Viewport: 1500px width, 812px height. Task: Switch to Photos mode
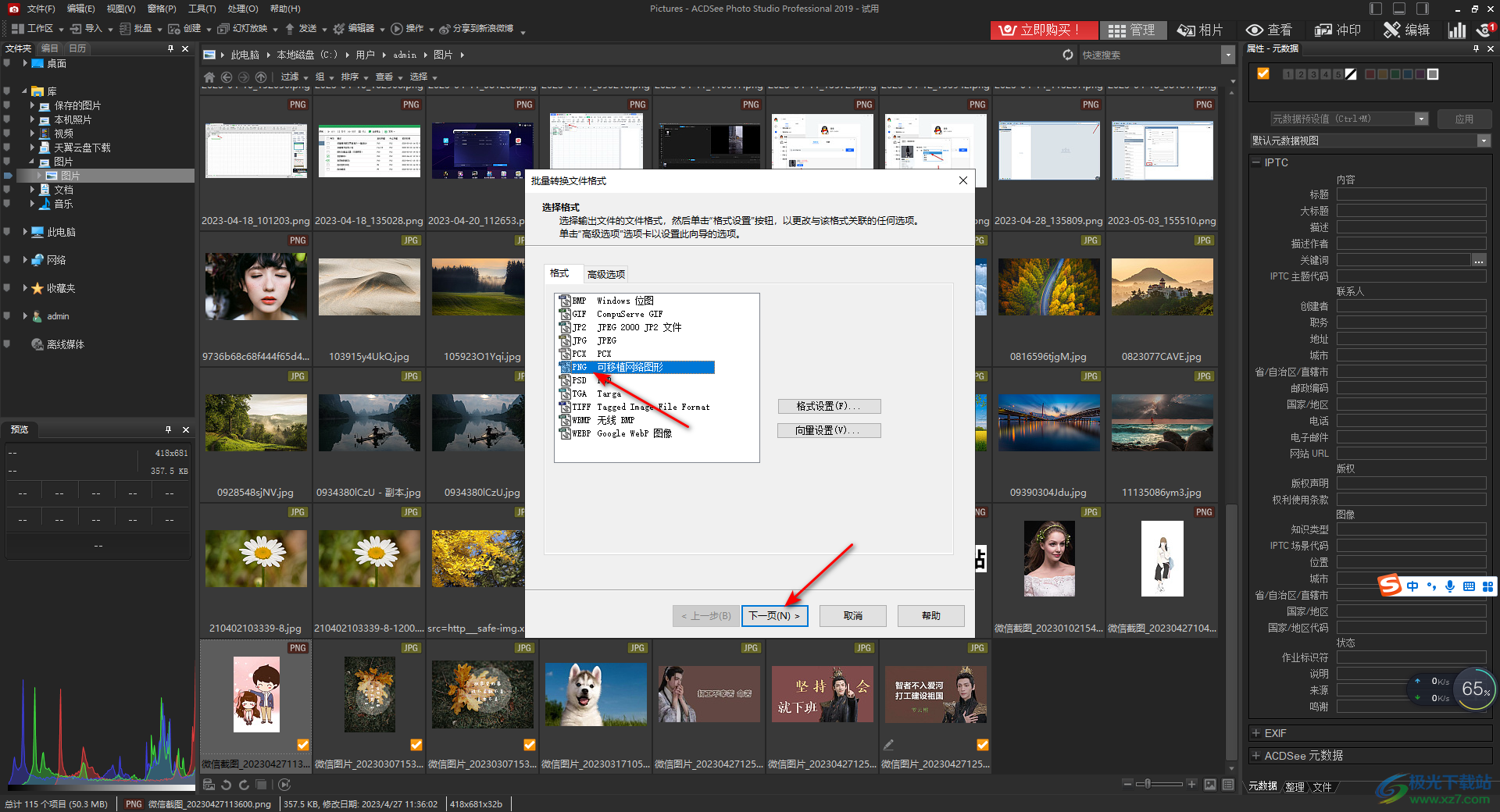(x=1200, y=30)
